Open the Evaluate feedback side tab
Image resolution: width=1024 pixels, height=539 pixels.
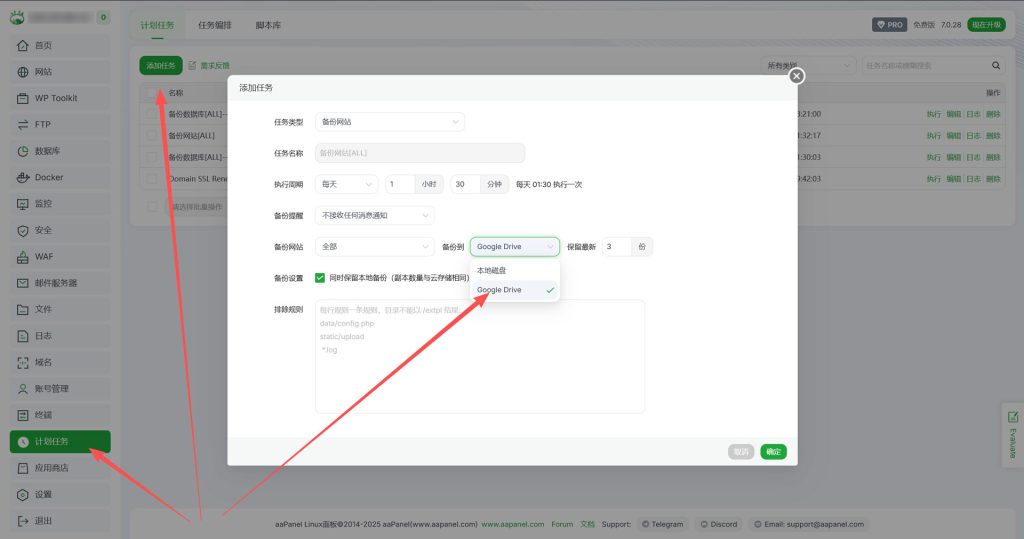coord(1012,435)
